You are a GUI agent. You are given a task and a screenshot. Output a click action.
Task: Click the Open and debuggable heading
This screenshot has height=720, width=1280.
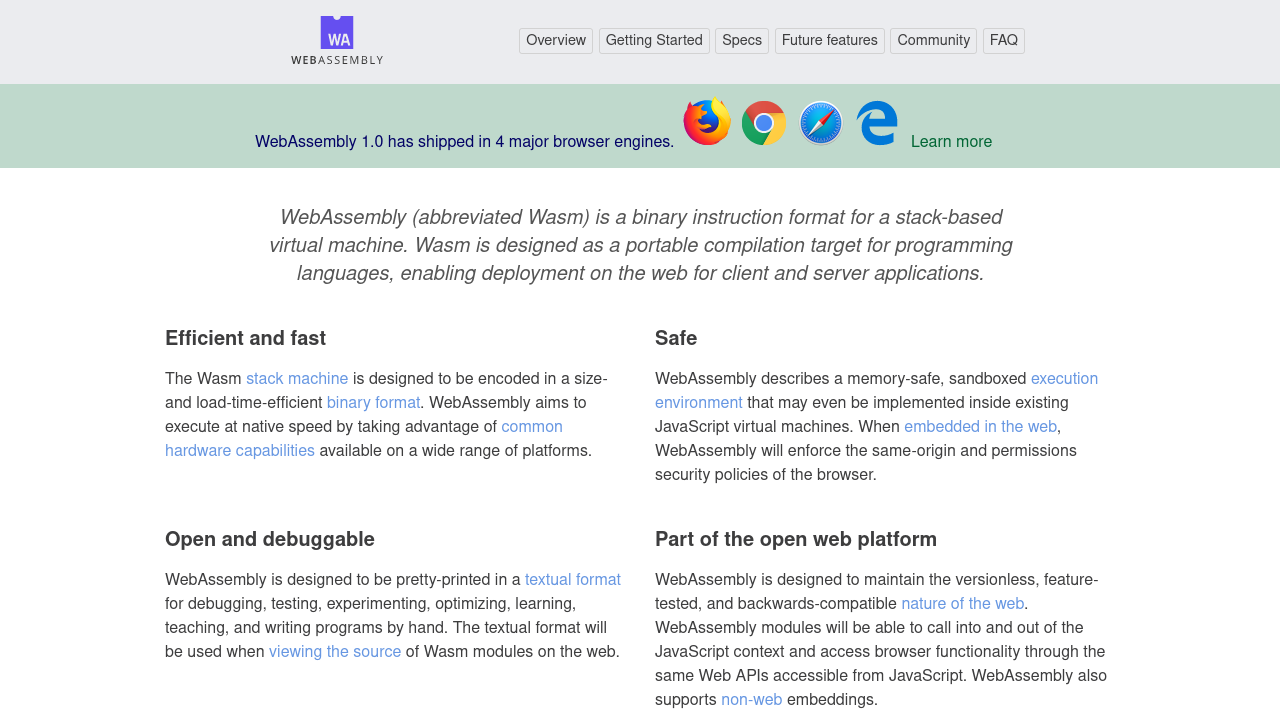(270, 539)
